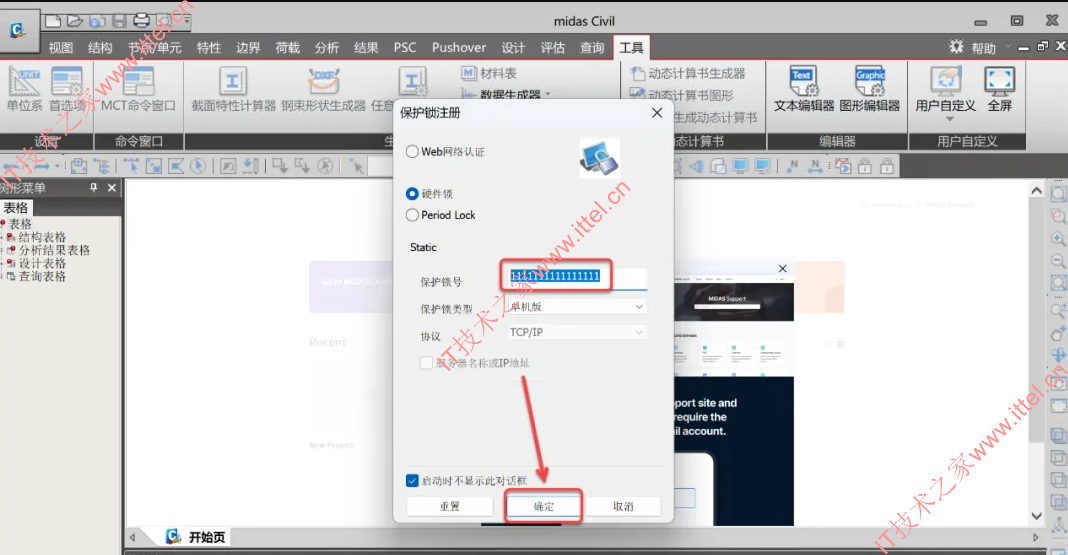Open the 查询 ribbon tab
The image size is (1068, 555).
592,48
